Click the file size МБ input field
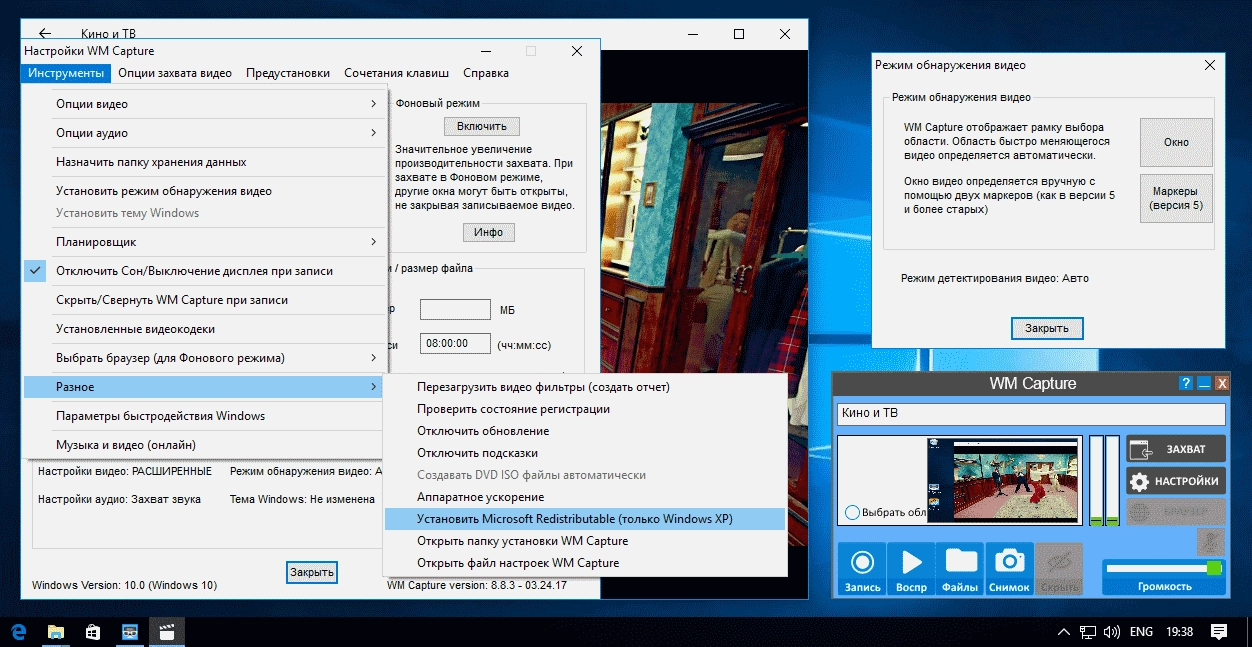 click(x=455, y=310)
